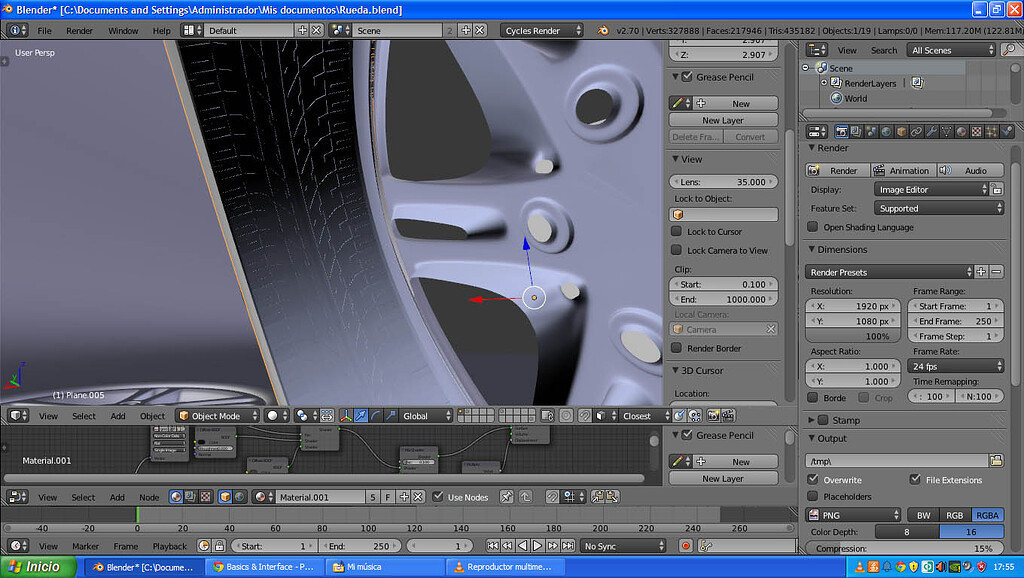1024x578 pixels.
Task: Open the Help menu
Action: pos(161,30)
